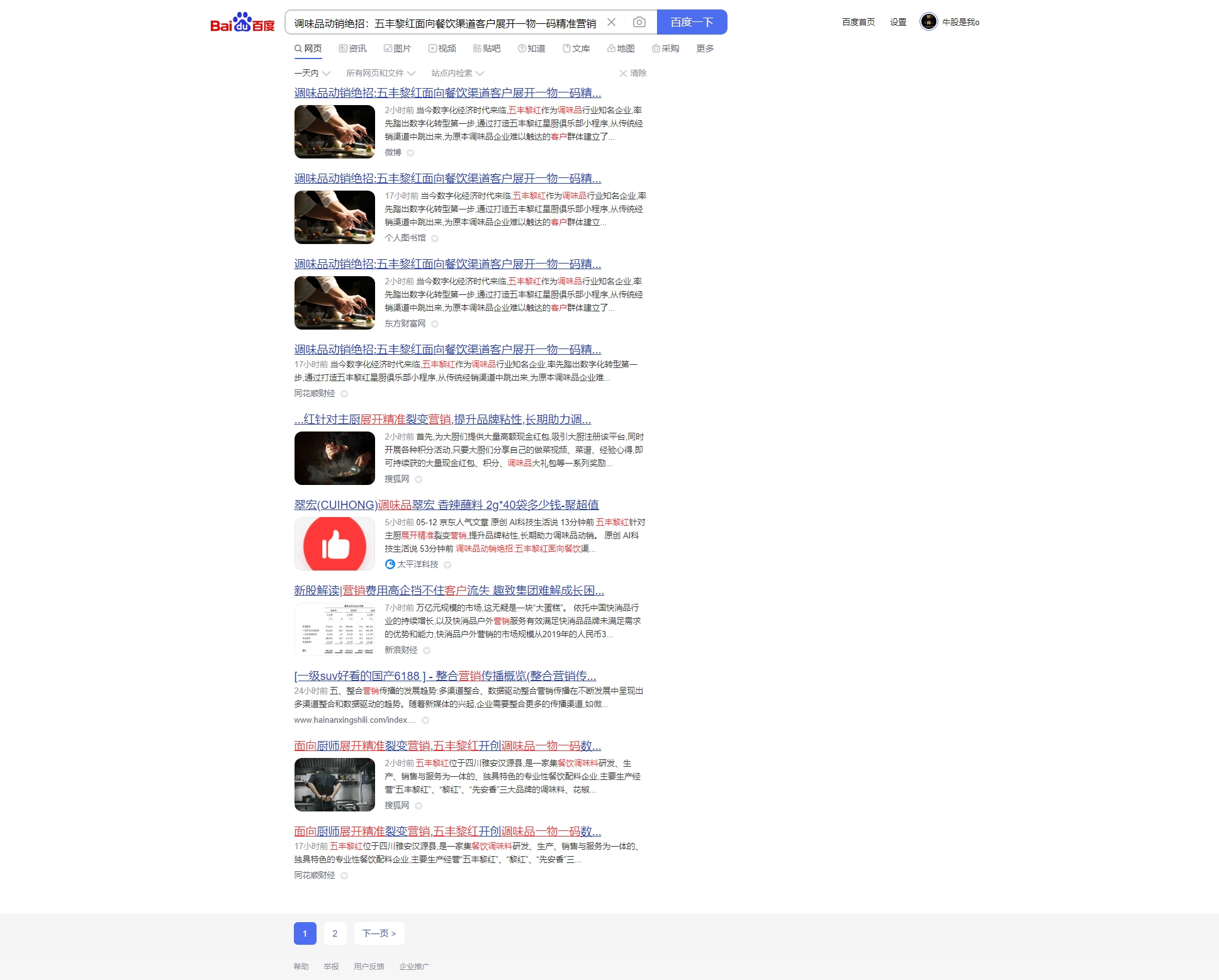1219x980 pixels.
Task: Switch to the 知道 tab
Action: click(532, 48)
